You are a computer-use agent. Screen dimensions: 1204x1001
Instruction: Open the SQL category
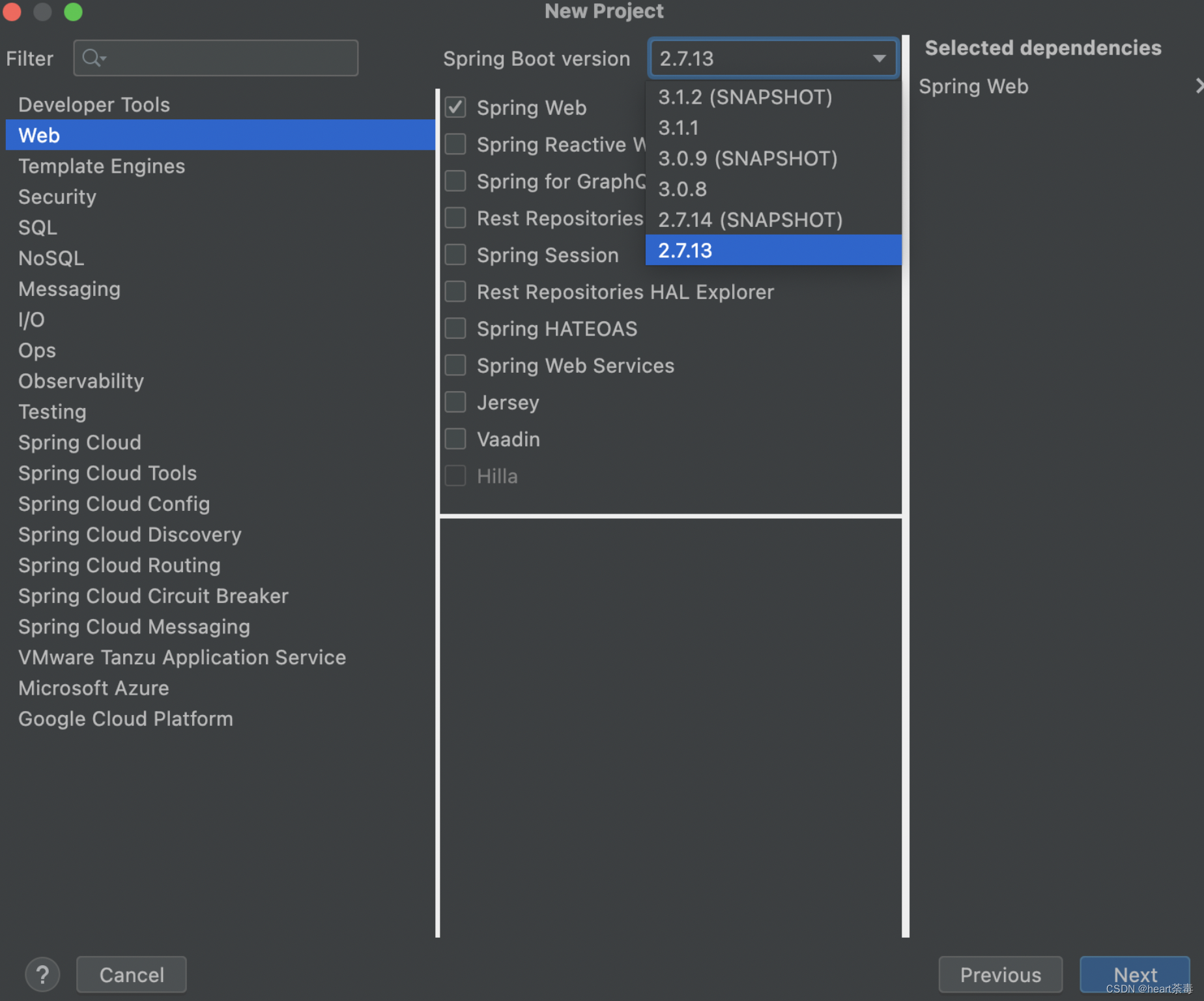coord(220,227)
